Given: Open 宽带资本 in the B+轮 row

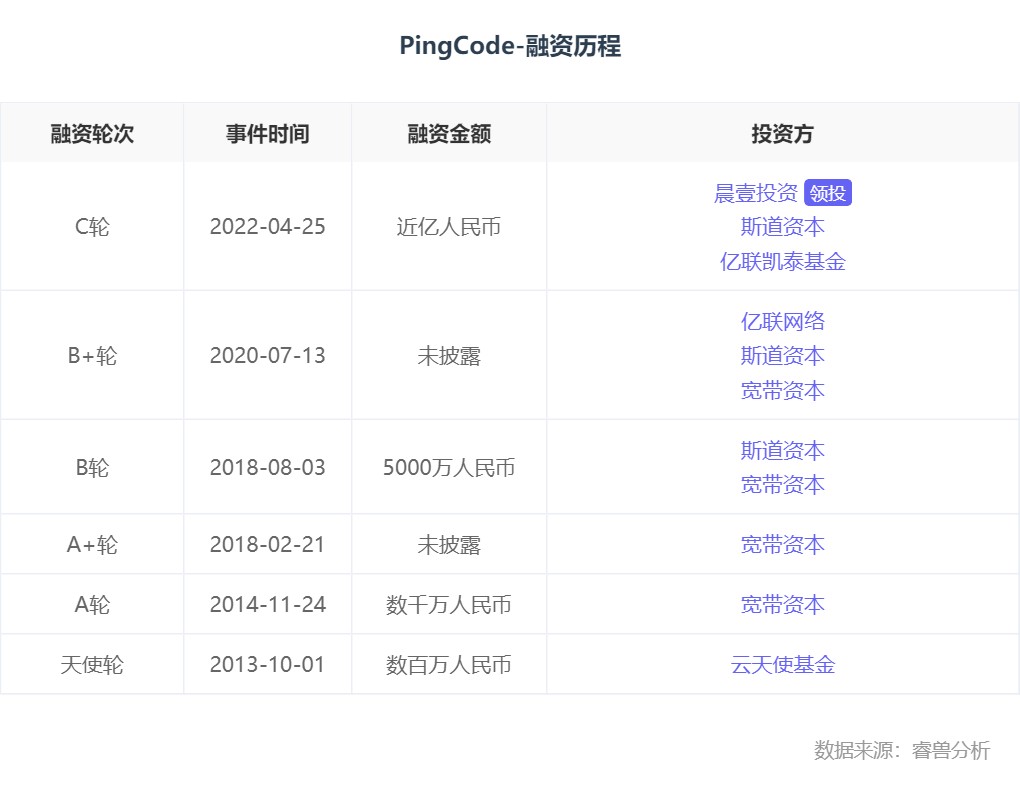Looking at the screenshot, I should 783,390.
